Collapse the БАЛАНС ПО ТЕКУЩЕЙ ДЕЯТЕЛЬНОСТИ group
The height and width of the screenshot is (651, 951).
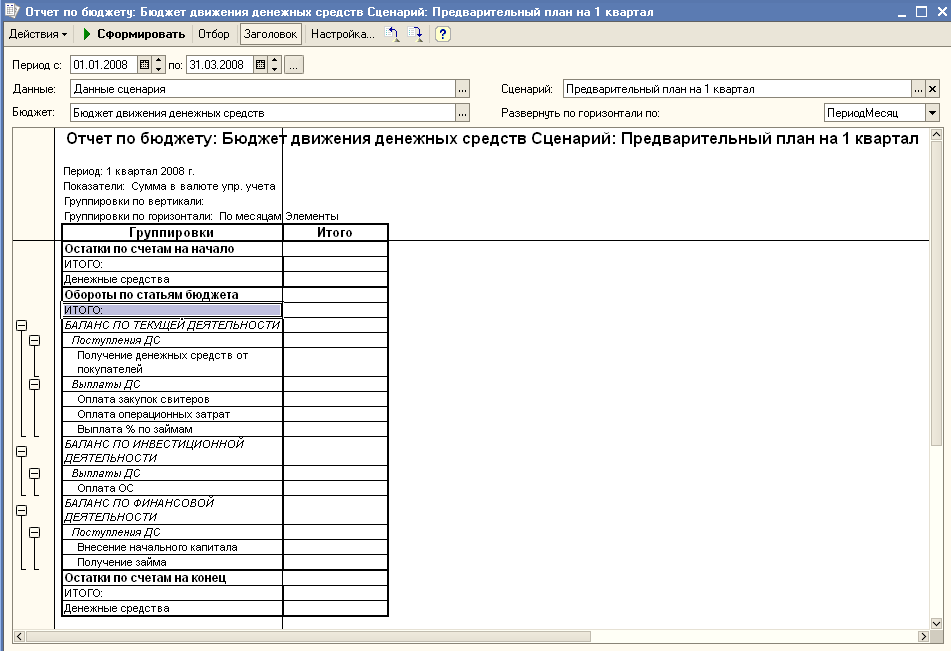21,326
